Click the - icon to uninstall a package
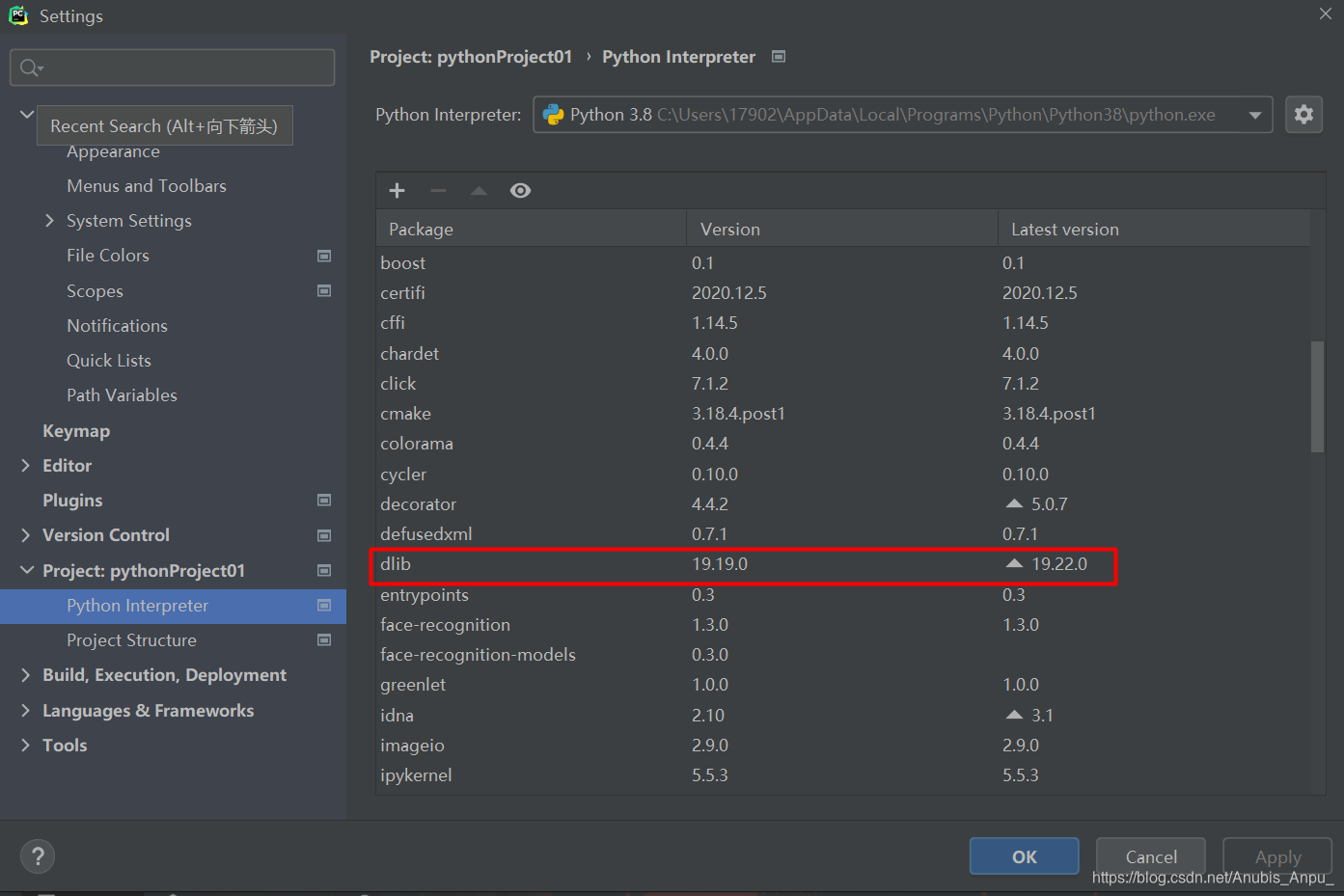Viewport: 1344px width, 896px height. click(x=438, y=190)
